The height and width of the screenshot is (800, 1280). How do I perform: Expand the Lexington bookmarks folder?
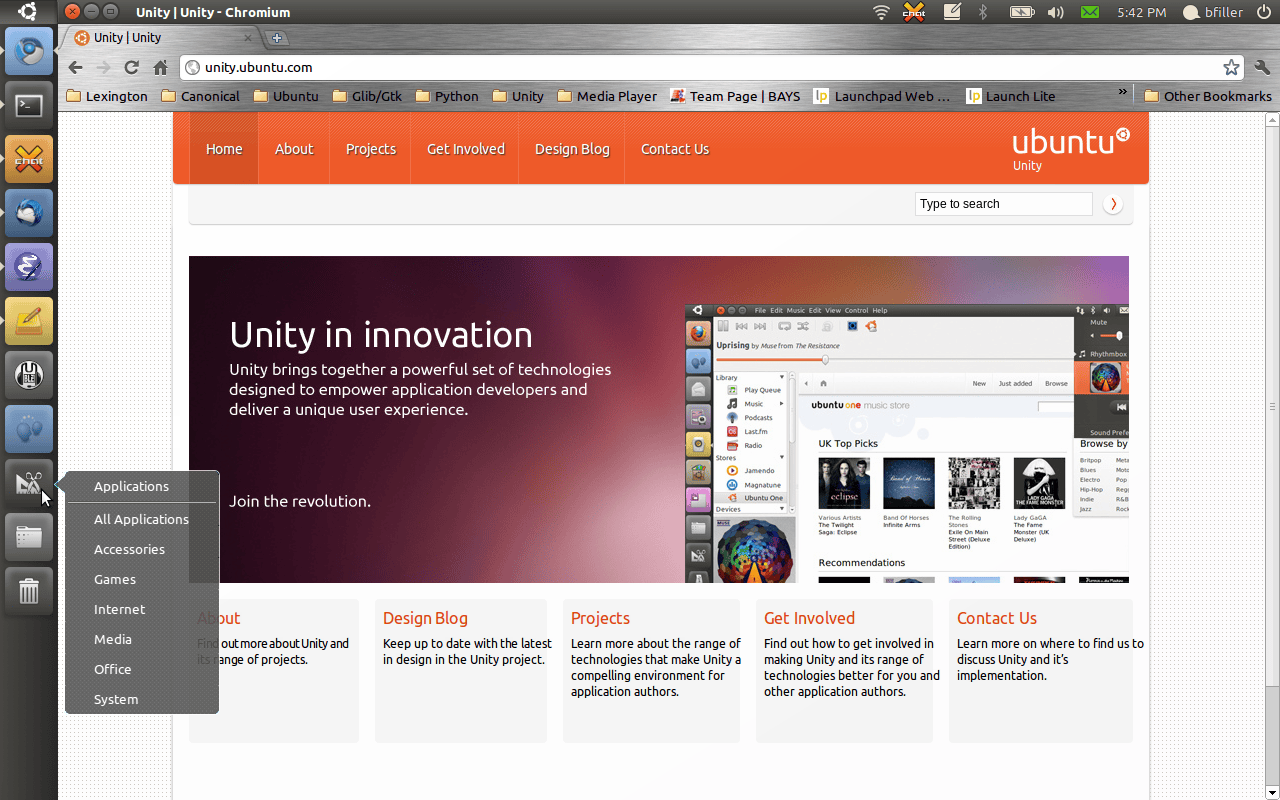pyautogui.click(x=106, y=96)
